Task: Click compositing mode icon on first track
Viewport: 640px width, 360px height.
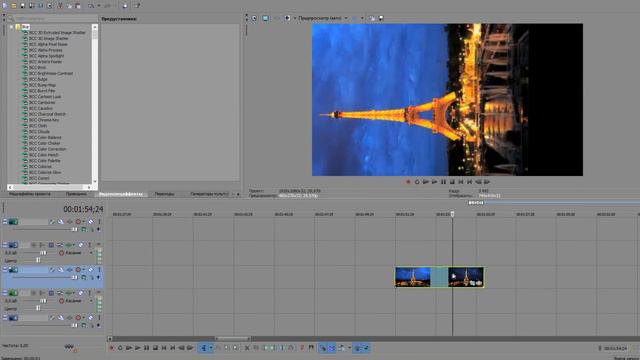Action: pyautogui.click(x=84, y=229)
